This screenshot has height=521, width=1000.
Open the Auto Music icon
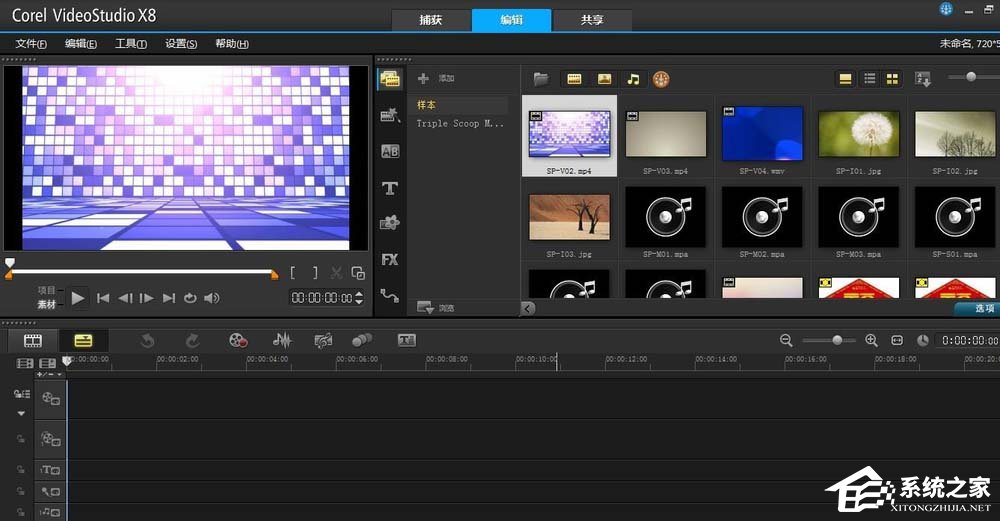click(x=323, y=341)
